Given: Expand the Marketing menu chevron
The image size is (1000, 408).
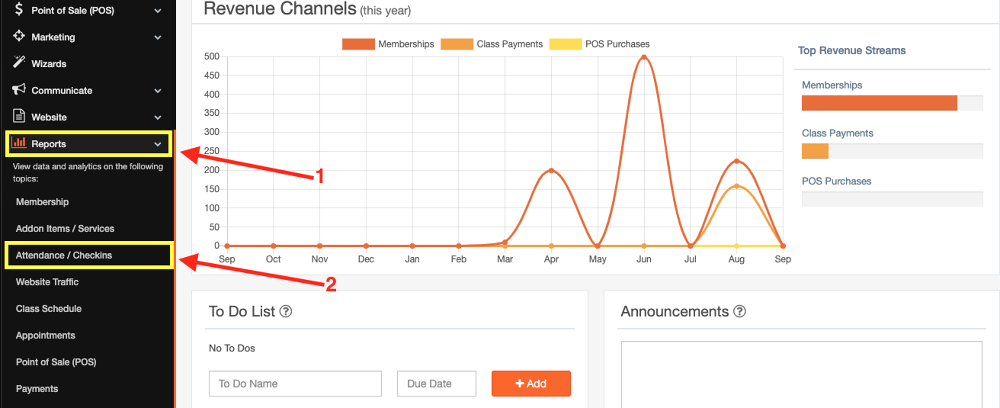Looking at the screenshot, I should 158,37.
